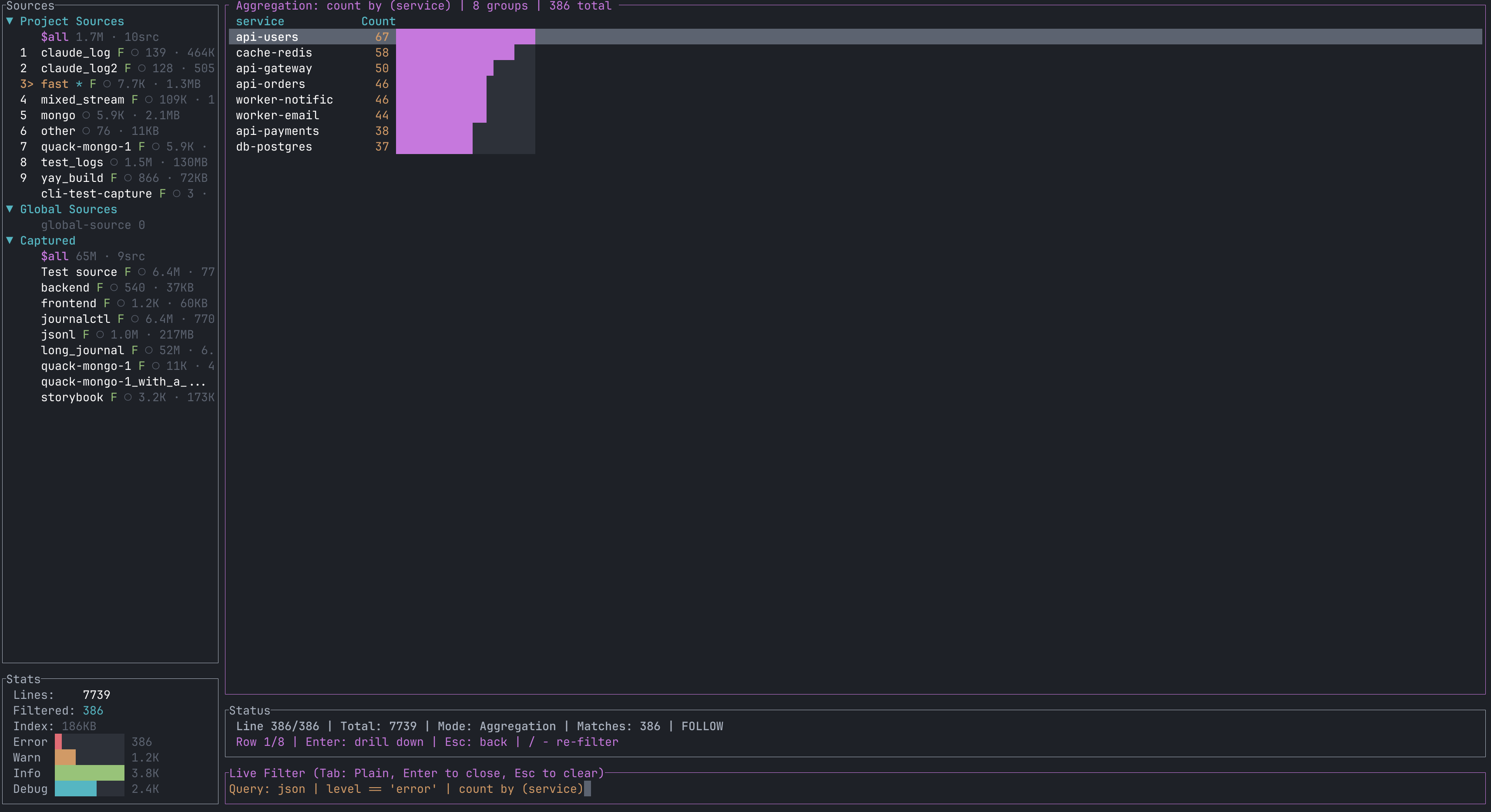Viewport: 1491px width, 812px height.
Task: Click into the Live Filter query input
Action: tap(856, 789)
